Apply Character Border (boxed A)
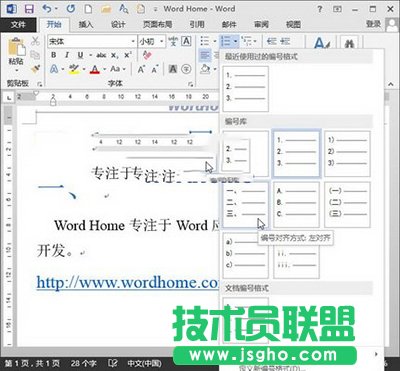Screen dimensions: 400x371 coord(186,41)
